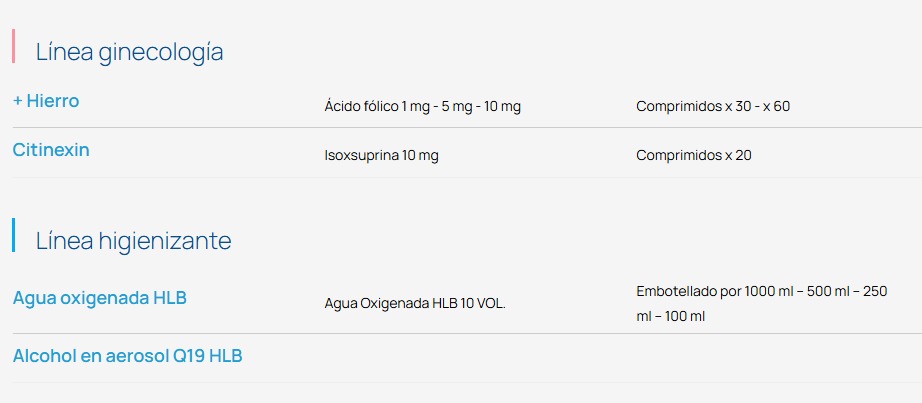
Task: Click the Línea ginecología section heading
Action: [129, 52]
